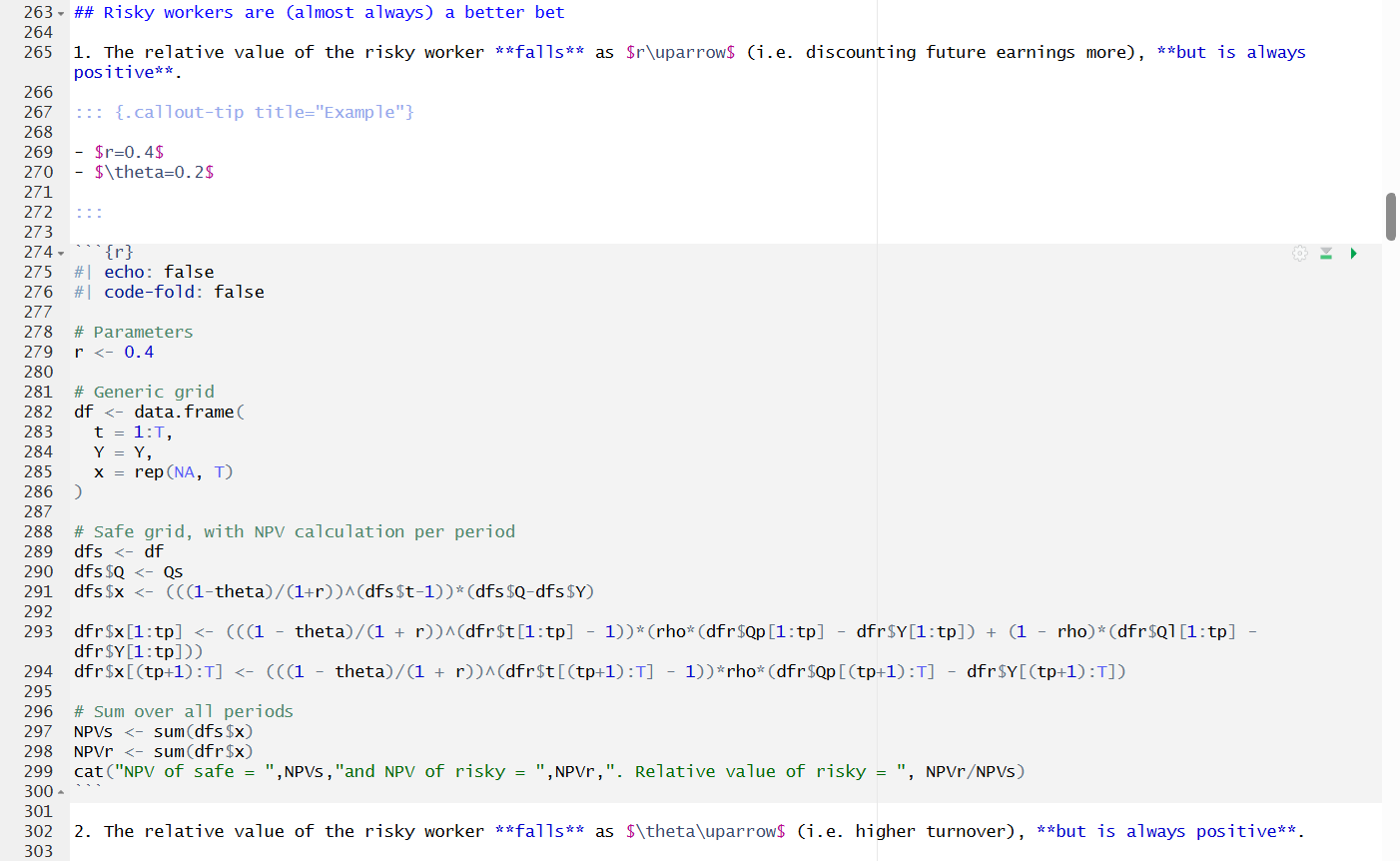The height and width of the screenshot is (861, 1400).
Task: Click the "# Generic grid" comment
Action: (x=144, y=392)
